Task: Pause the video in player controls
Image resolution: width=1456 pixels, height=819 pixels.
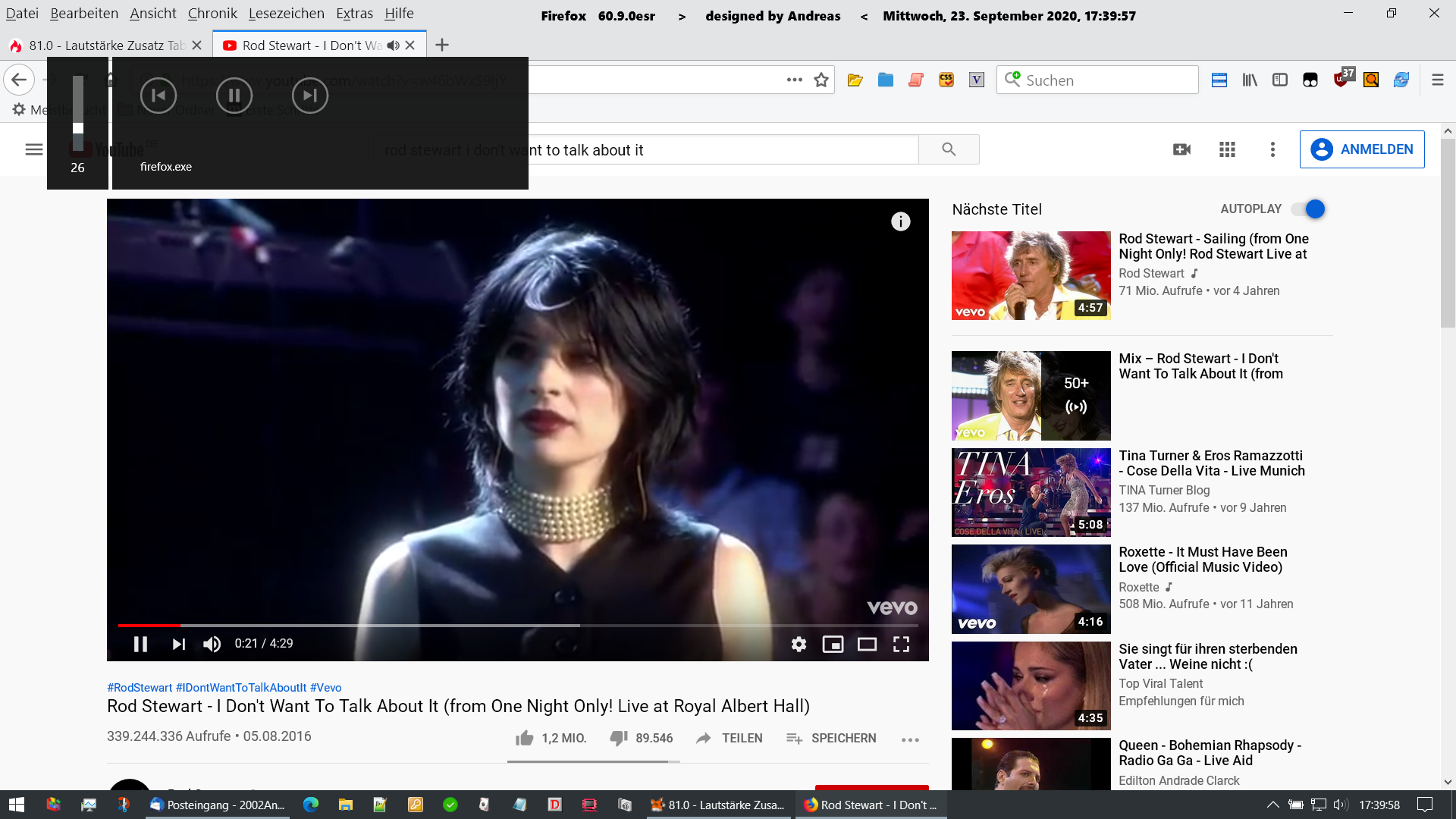Action: (140, 644)
